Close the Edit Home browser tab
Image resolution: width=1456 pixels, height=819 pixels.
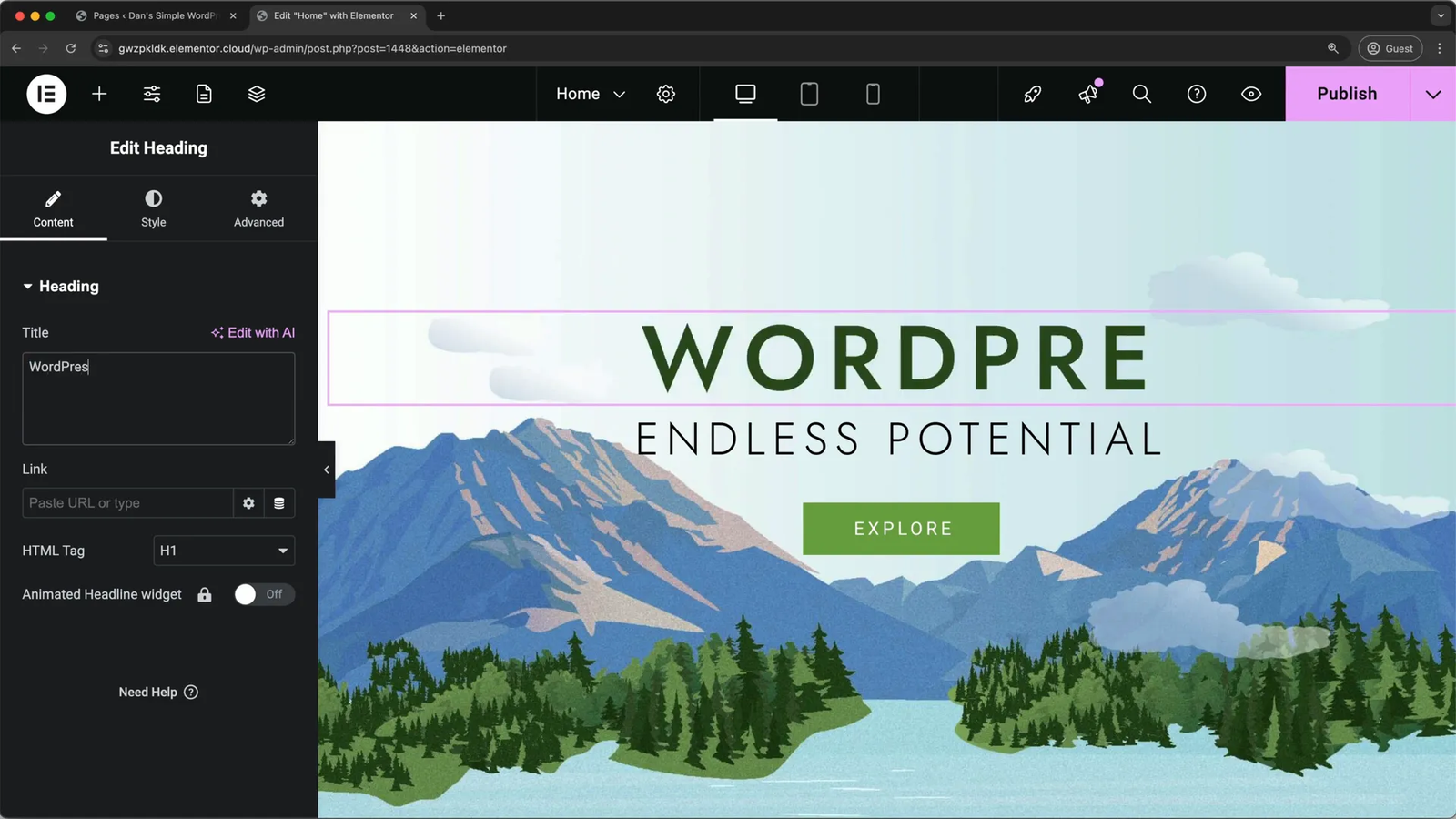click(413, 15)
